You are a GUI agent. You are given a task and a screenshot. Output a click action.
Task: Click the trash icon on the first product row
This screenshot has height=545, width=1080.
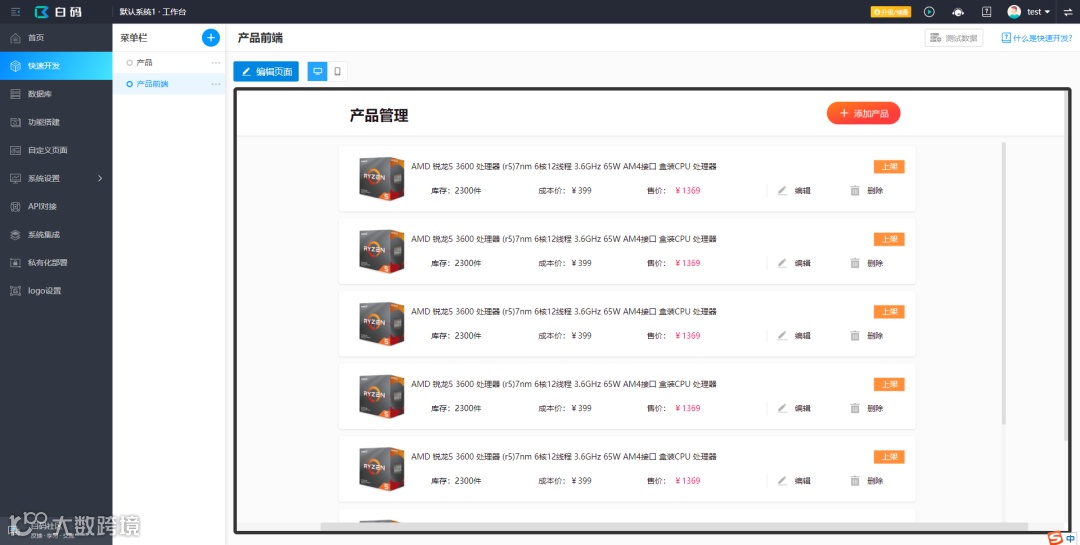(x=855, y=191)
